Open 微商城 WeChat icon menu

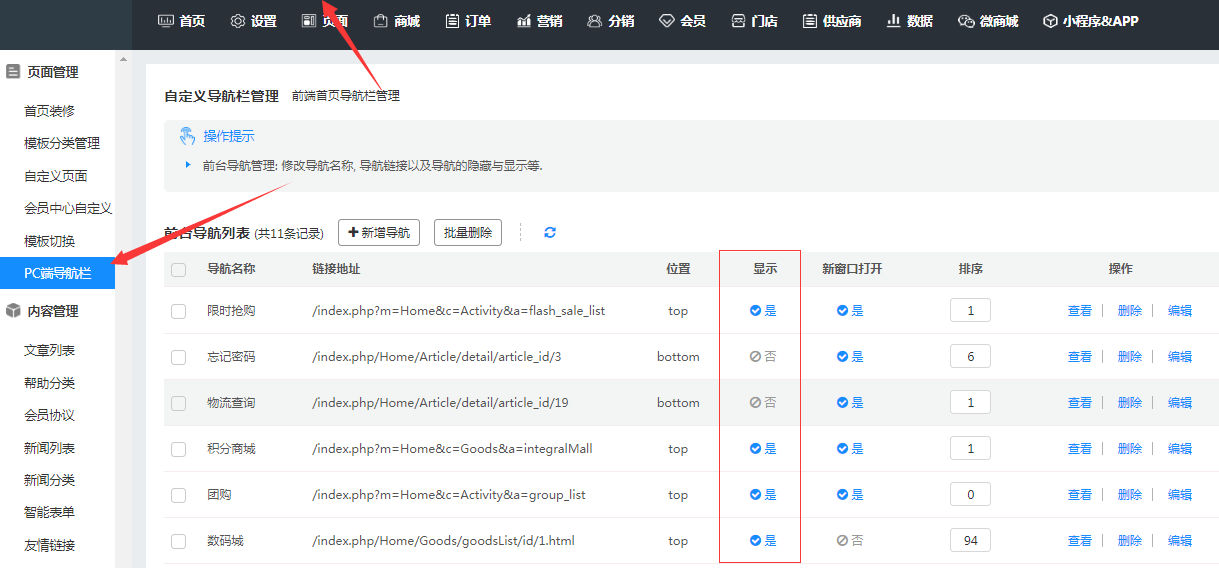point(965,21)
